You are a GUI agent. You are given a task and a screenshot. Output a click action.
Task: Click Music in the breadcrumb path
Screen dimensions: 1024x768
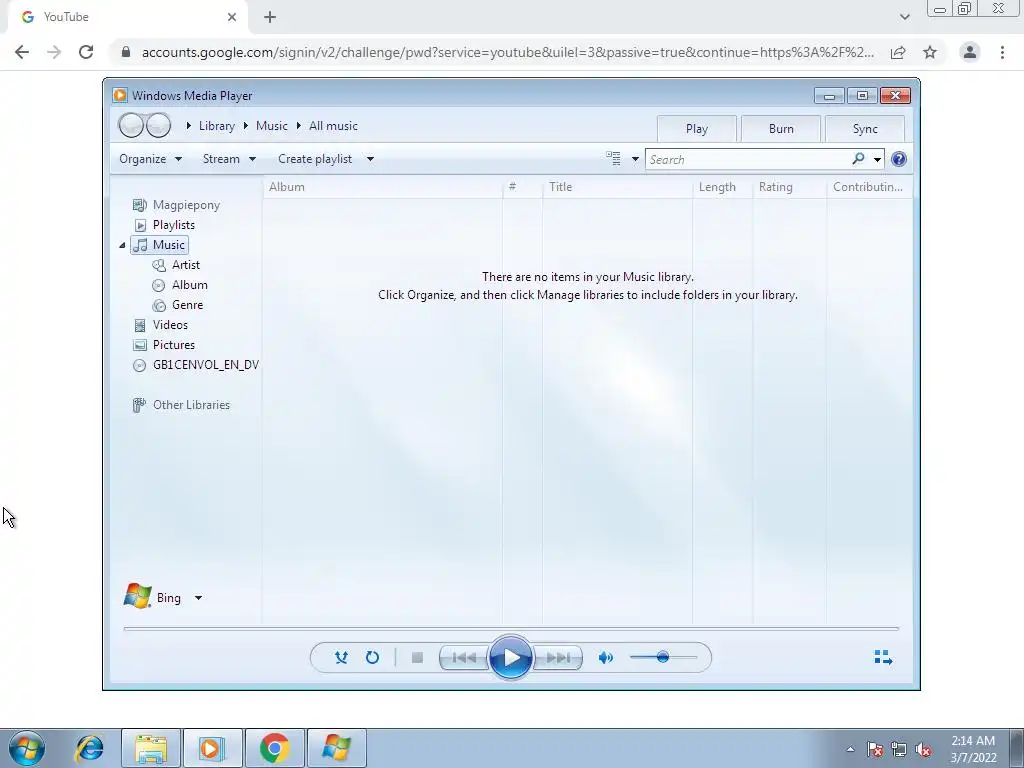[272, 126]
